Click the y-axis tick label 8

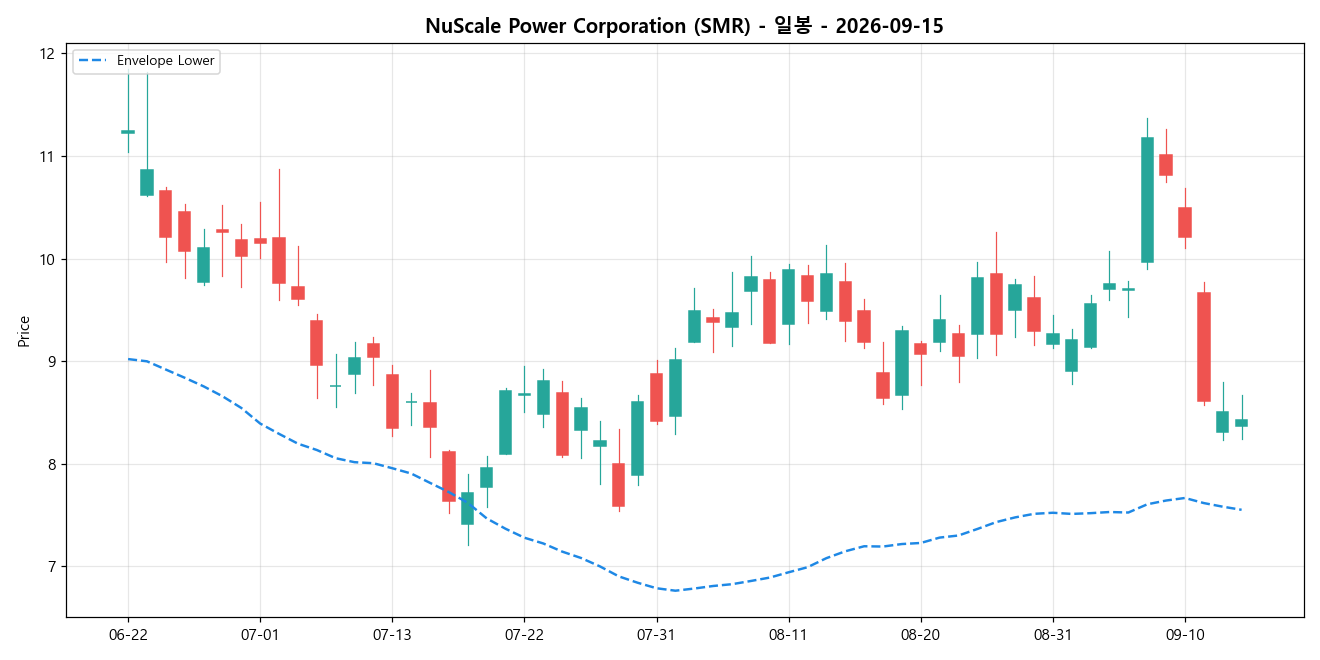point(51,465)
